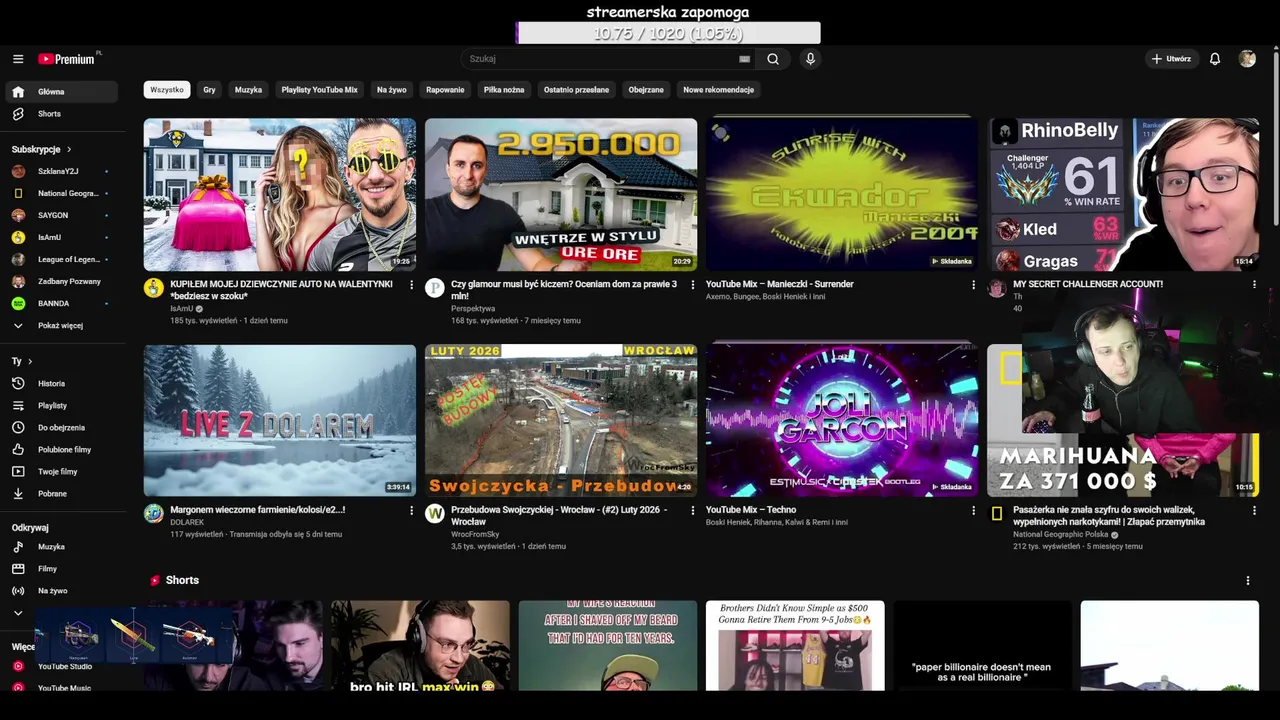Viewport: 1280px width, 720px height.
Task: Open WrocFromSky channel avatar under video
Action: 434,514
